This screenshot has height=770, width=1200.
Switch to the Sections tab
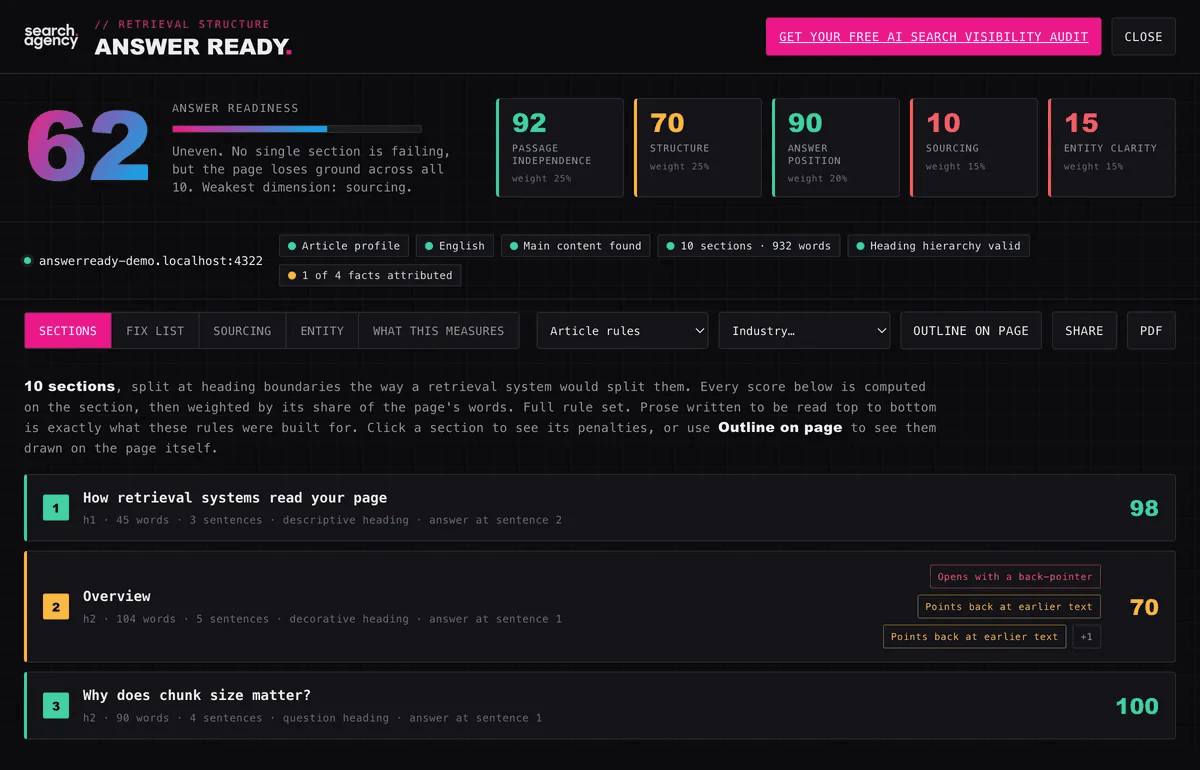click(68, 331)
